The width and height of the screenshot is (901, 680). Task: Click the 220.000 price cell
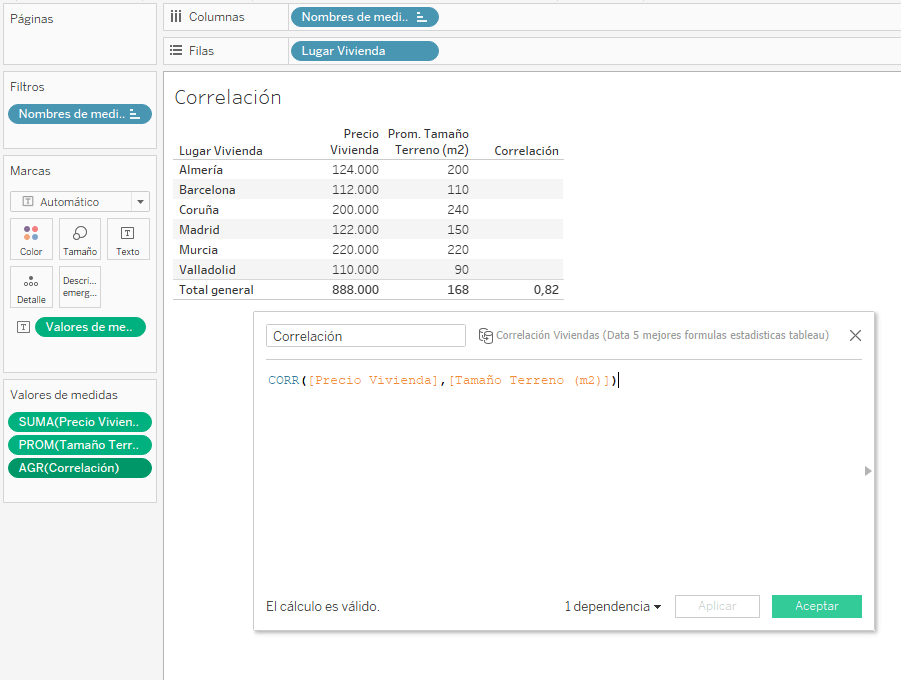355,250
